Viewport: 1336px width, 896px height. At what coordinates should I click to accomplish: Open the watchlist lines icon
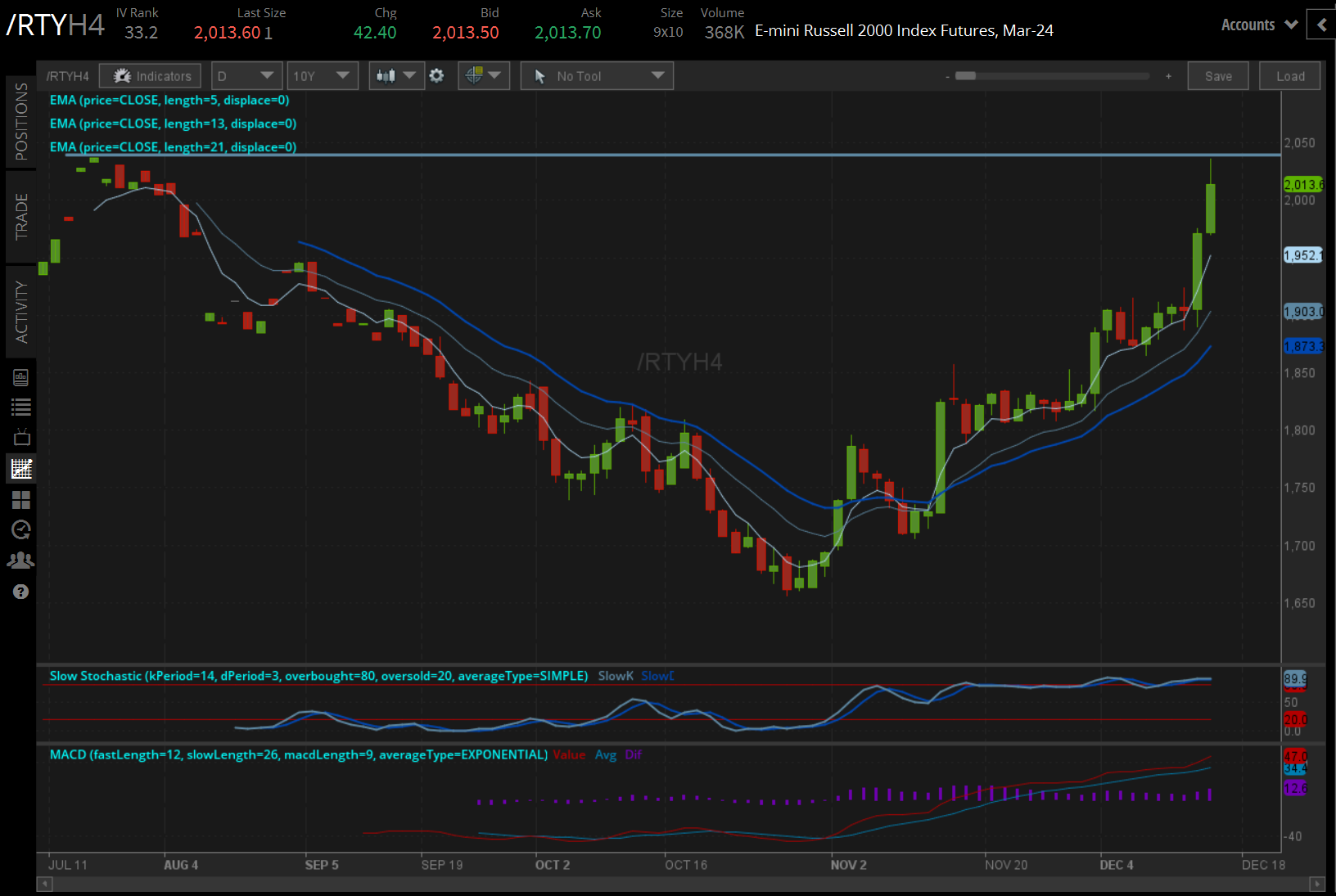click(x=21, y=407)
